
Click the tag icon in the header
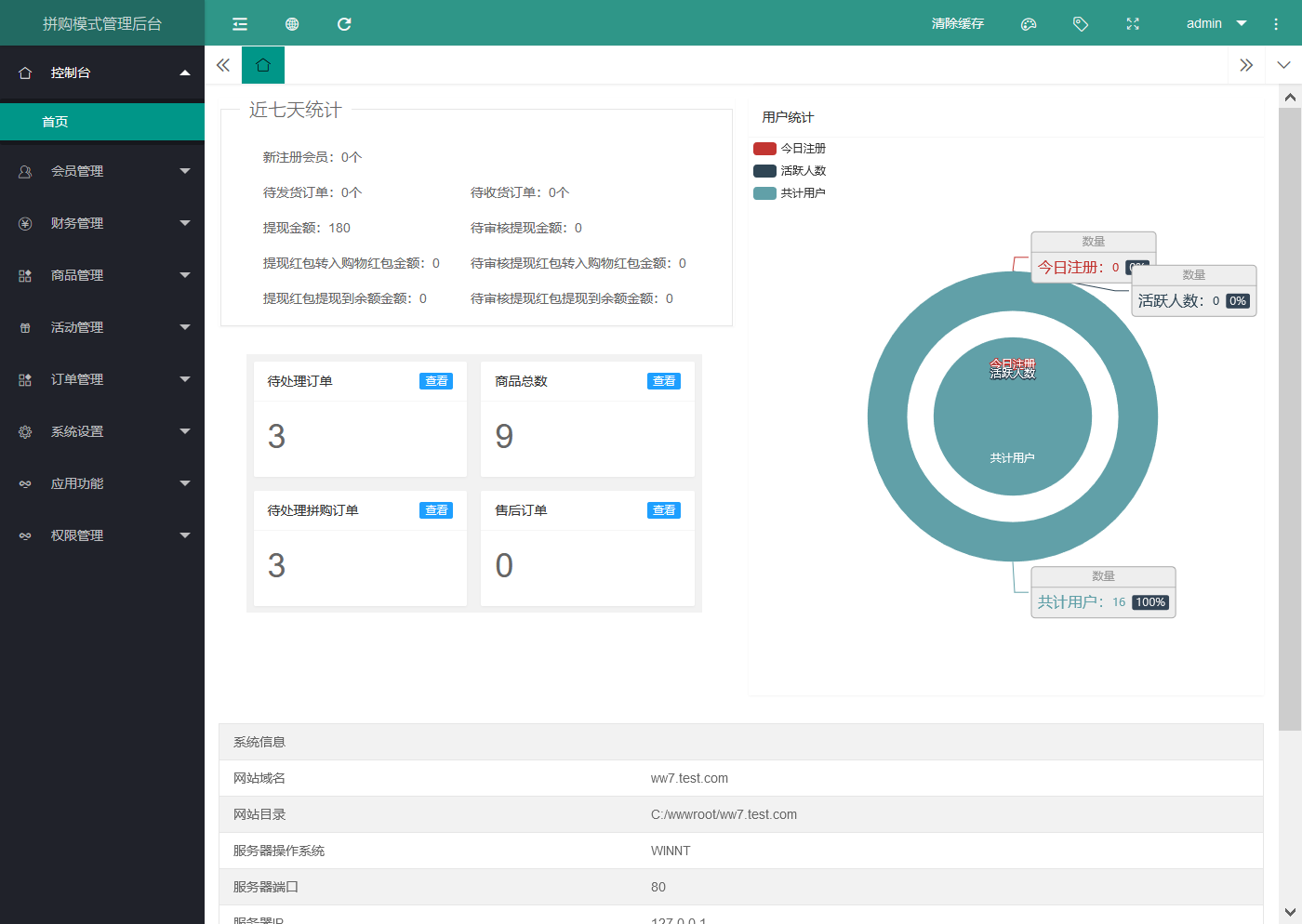pos(1081,23)
